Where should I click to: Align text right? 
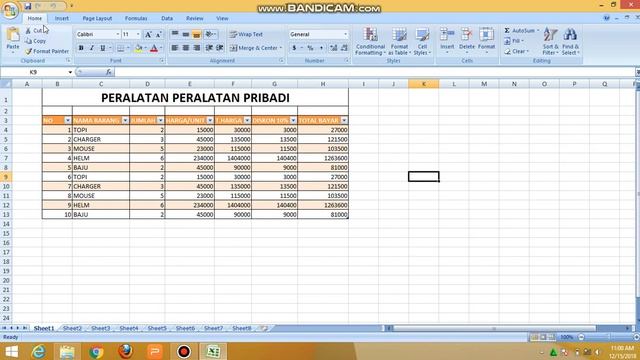[x=196, y=48]
